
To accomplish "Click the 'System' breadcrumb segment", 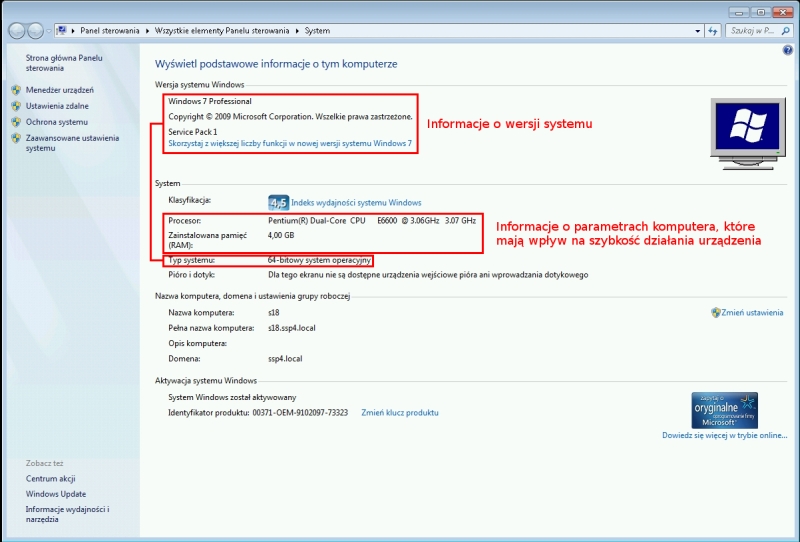I will (x=317, y=31).
